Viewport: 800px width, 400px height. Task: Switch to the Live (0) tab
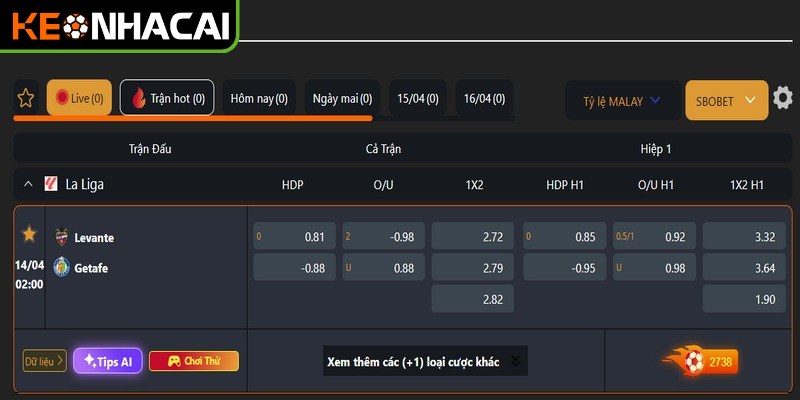pyautogui.click(x=79, y=98)
